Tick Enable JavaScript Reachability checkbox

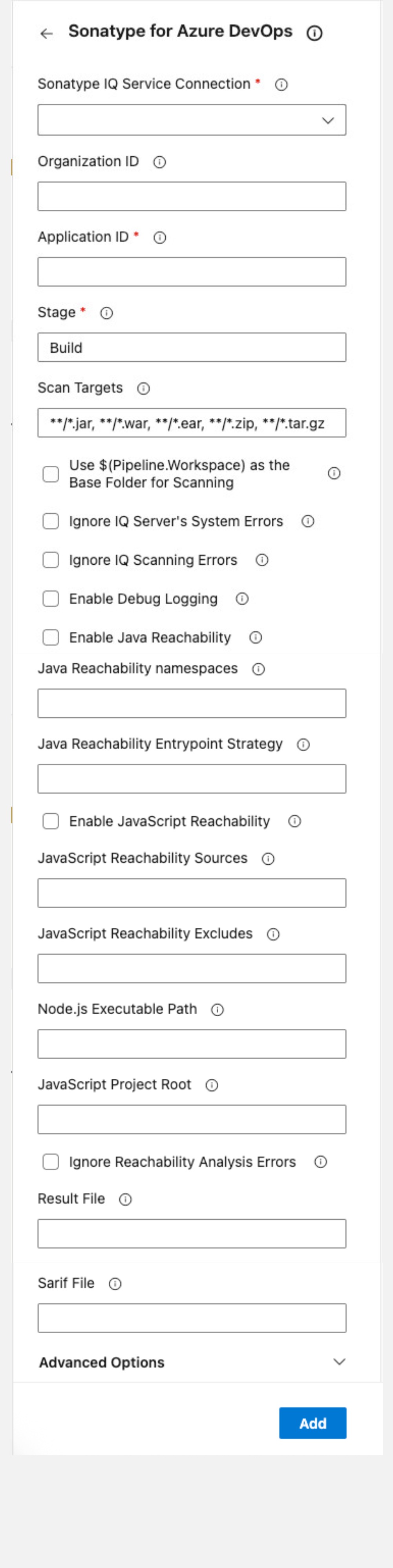[51, 821]
